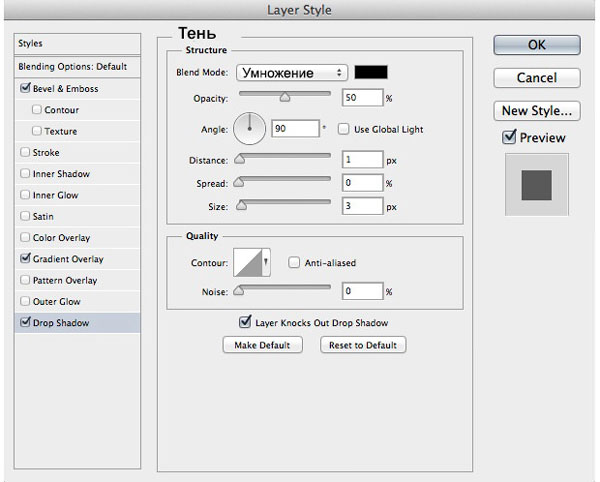Enable the Contour sub-option checkbox
Image resolution: width=600 pixels, height=482 pixels.
(x=37, y=110)
